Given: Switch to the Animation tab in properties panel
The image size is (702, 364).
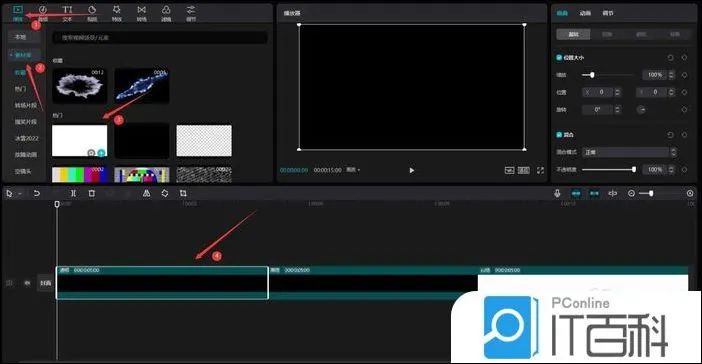Looking at the screenshot, I should point(585,13).
